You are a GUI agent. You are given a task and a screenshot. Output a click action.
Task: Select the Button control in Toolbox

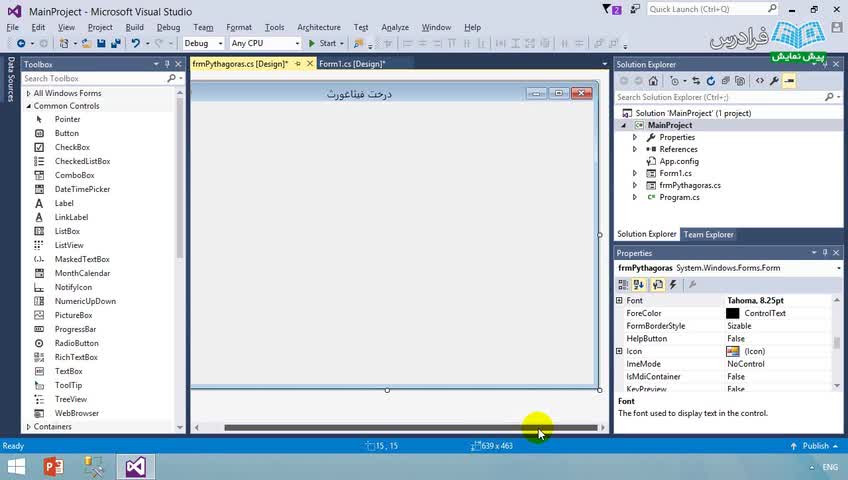click(67, 133)
